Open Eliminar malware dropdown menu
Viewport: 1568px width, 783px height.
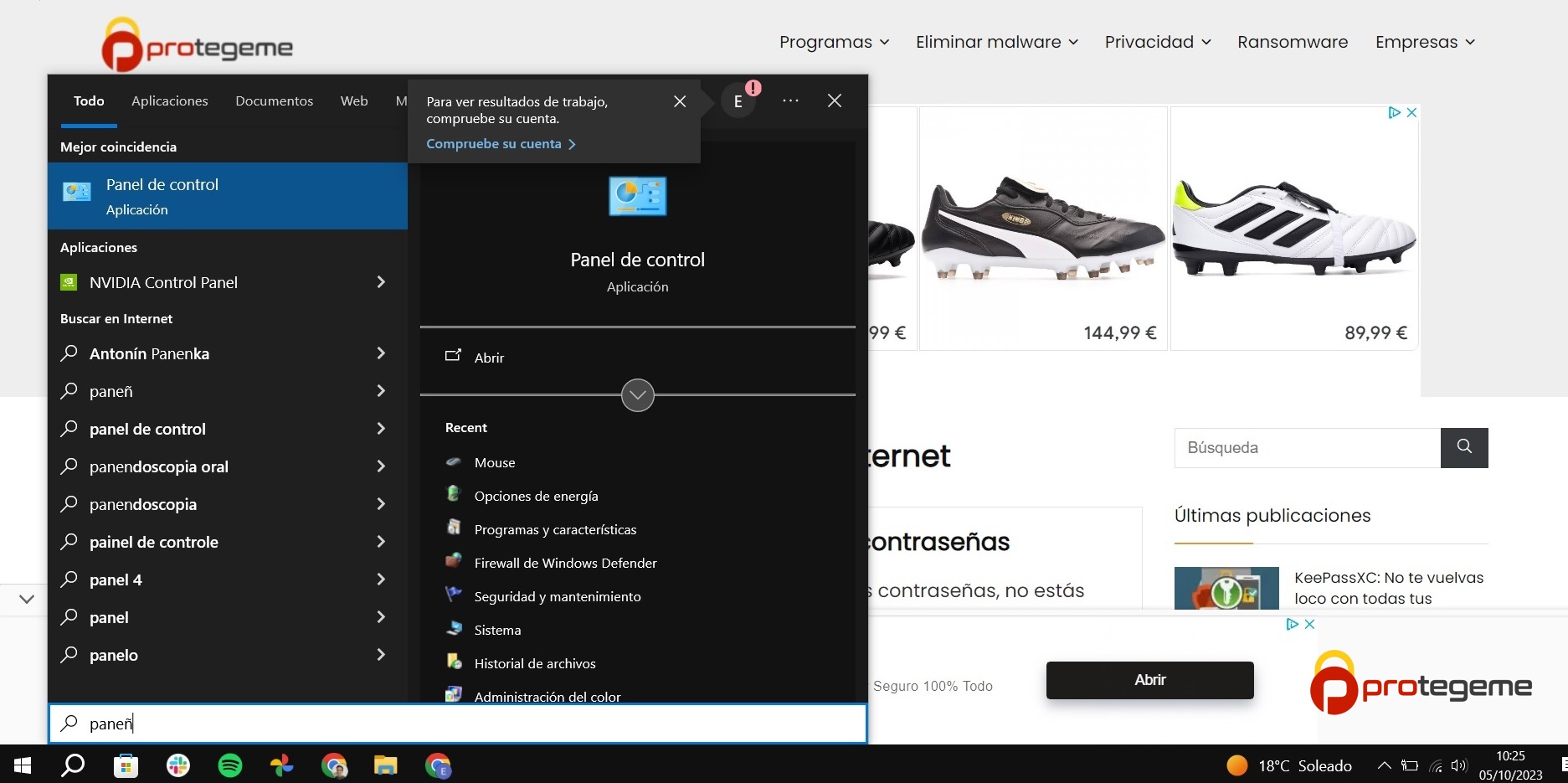(997, 42)
